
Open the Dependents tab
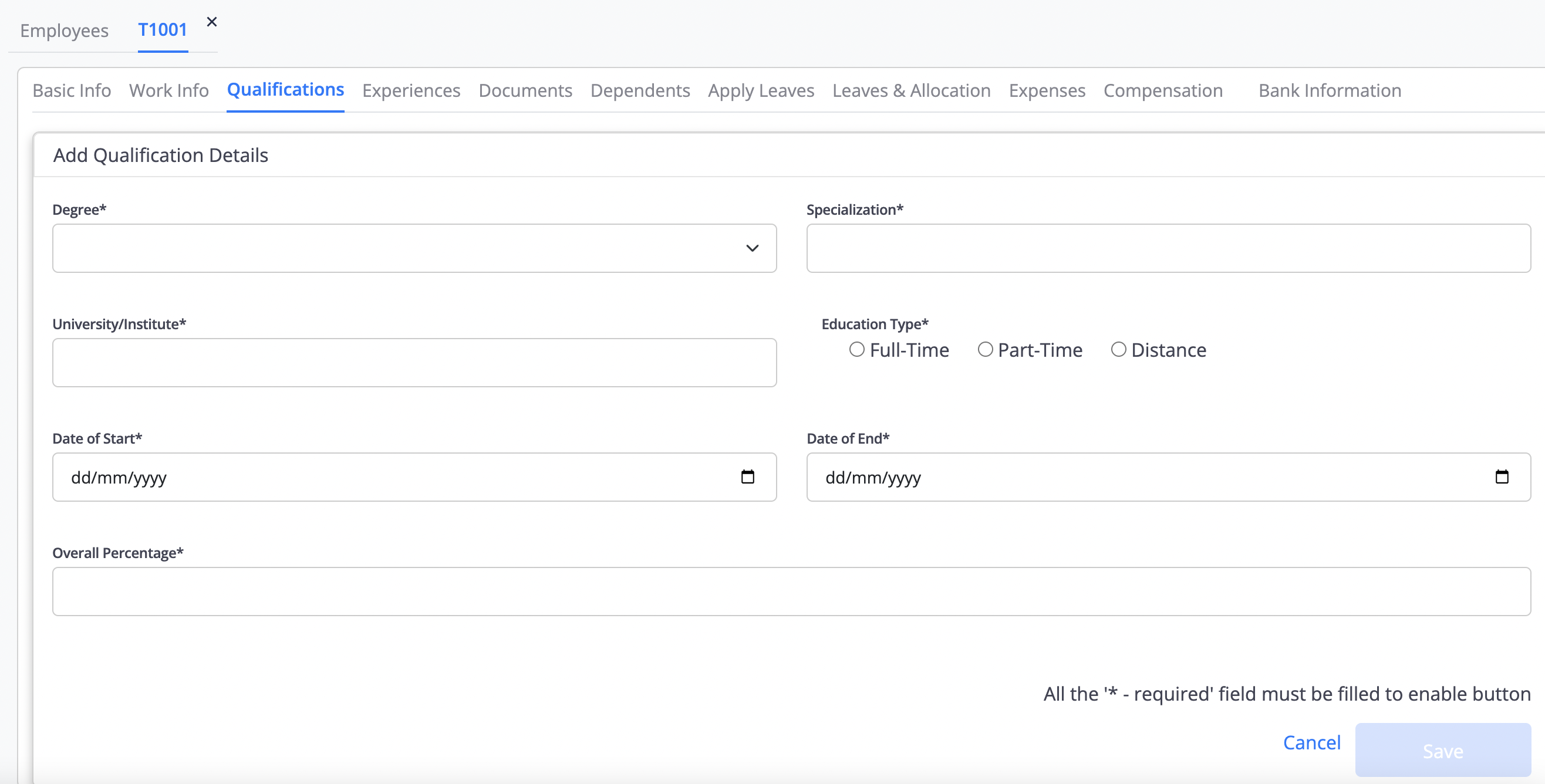point(639,90)
